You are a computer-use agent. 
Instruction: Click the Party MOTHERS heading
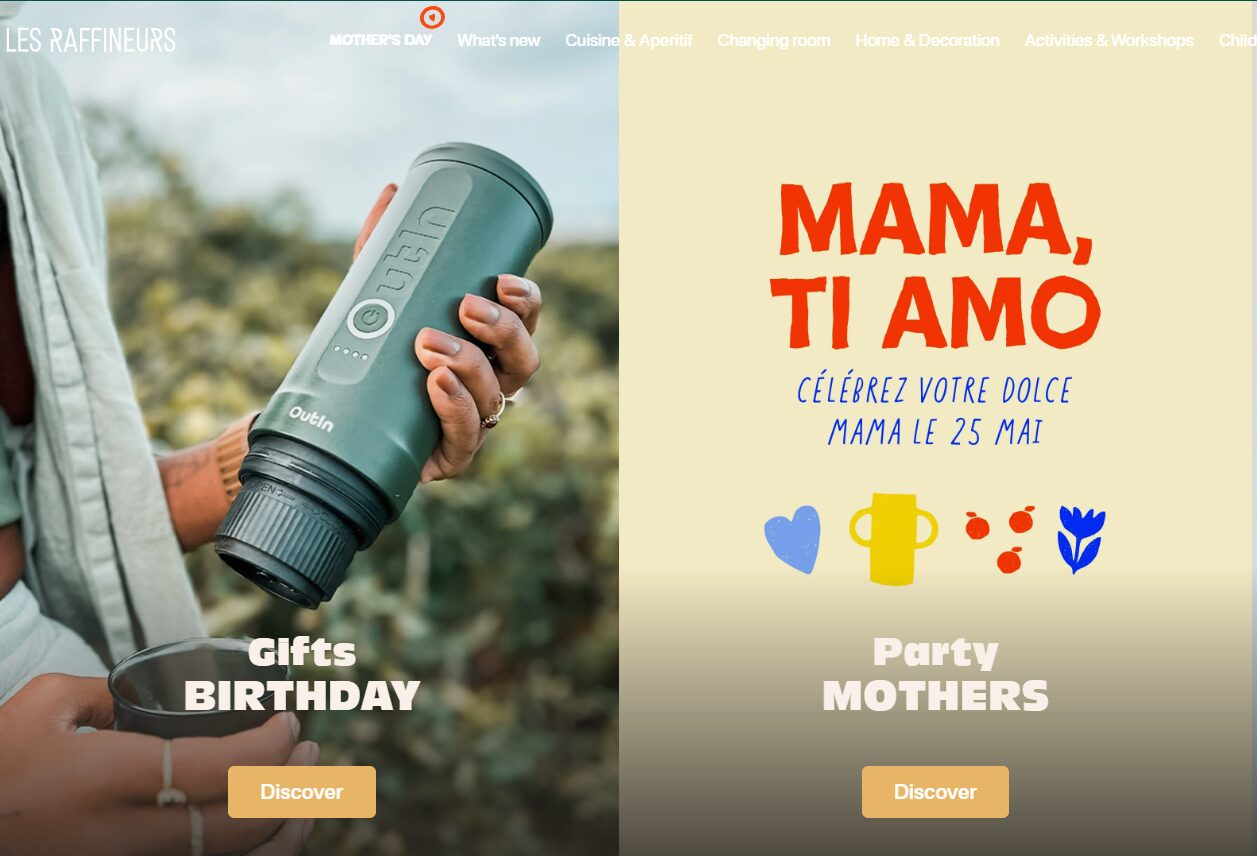tap(935, 675)
